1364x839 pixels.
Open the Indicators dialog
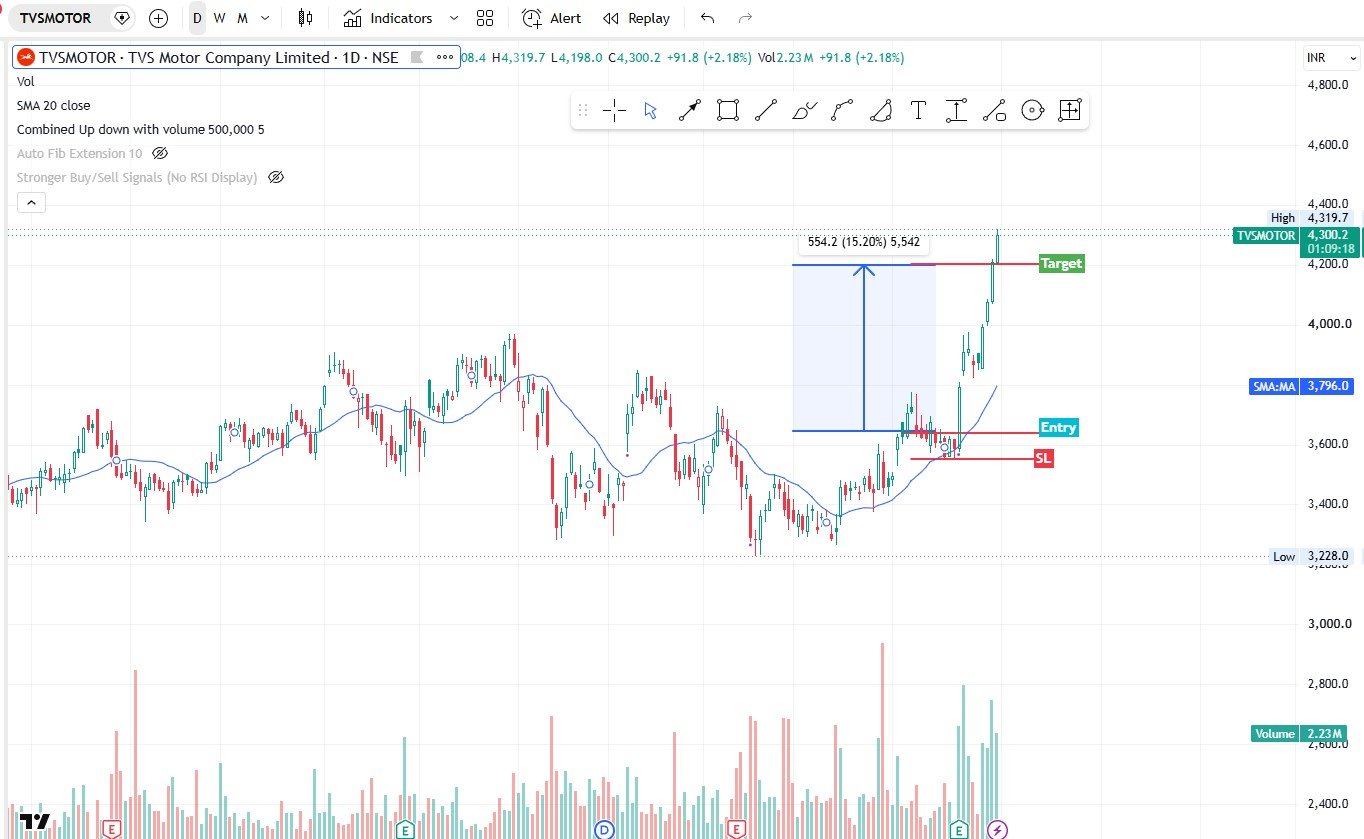tap(387, 18)
